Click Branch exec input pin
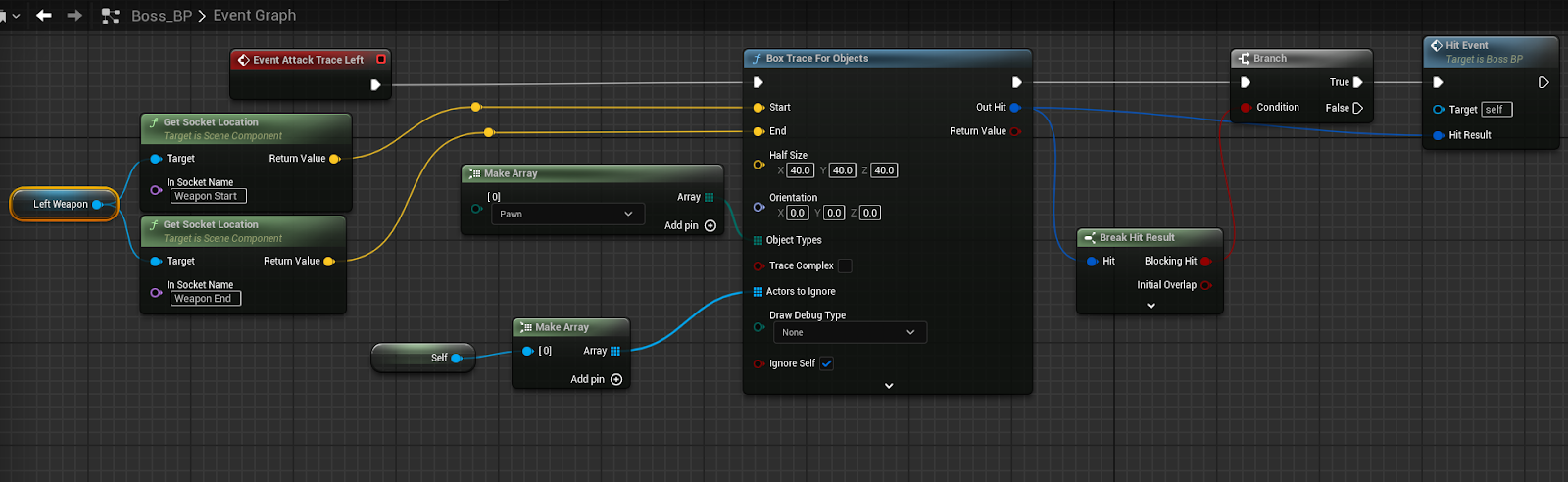The height and width of the screenshot is (482, 1568). (x=1246, y=82)
